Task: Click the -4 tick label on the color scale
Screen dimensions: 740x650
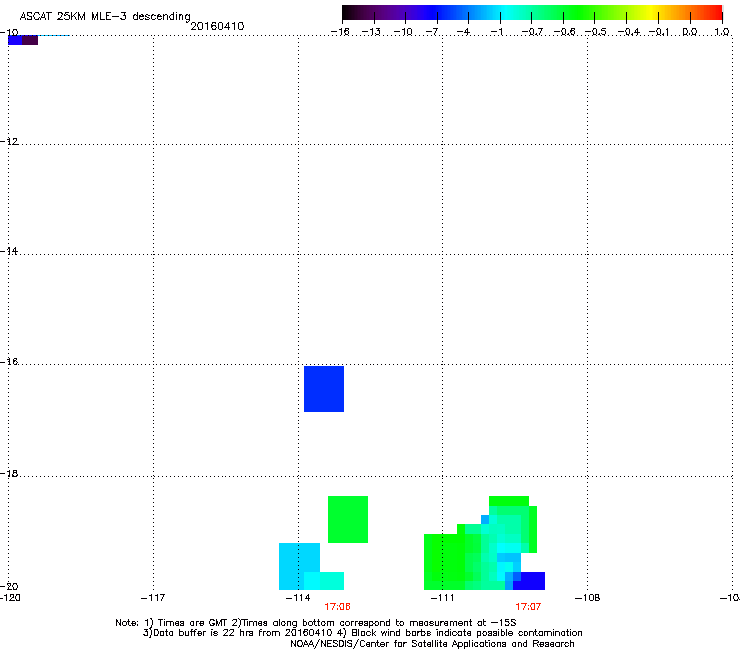Action: (x=464, y=32)
